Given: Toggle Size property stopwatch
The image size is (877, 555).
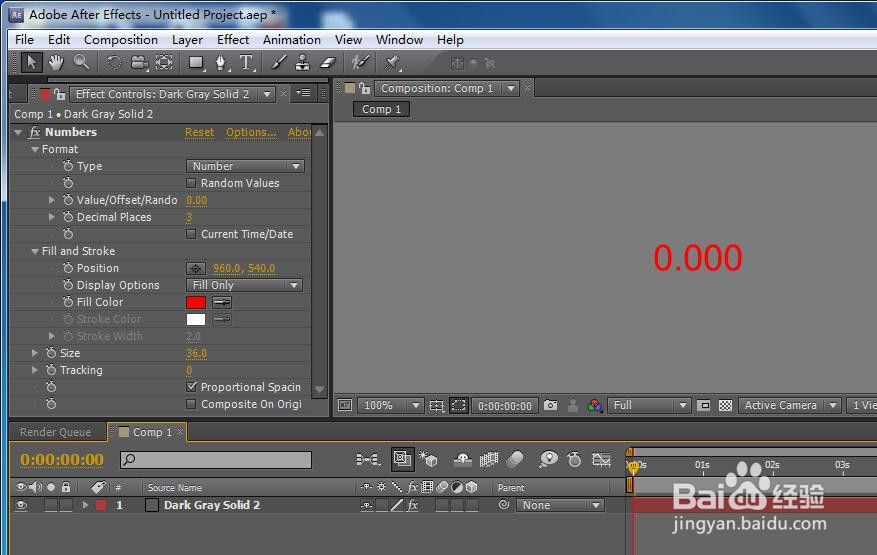Looking at the screenshot, I should click(x=51, y=353).
